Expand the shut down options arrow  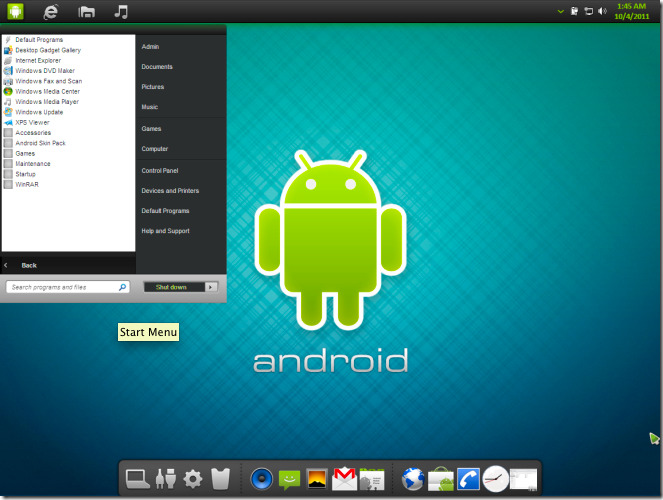click(211, 287)
